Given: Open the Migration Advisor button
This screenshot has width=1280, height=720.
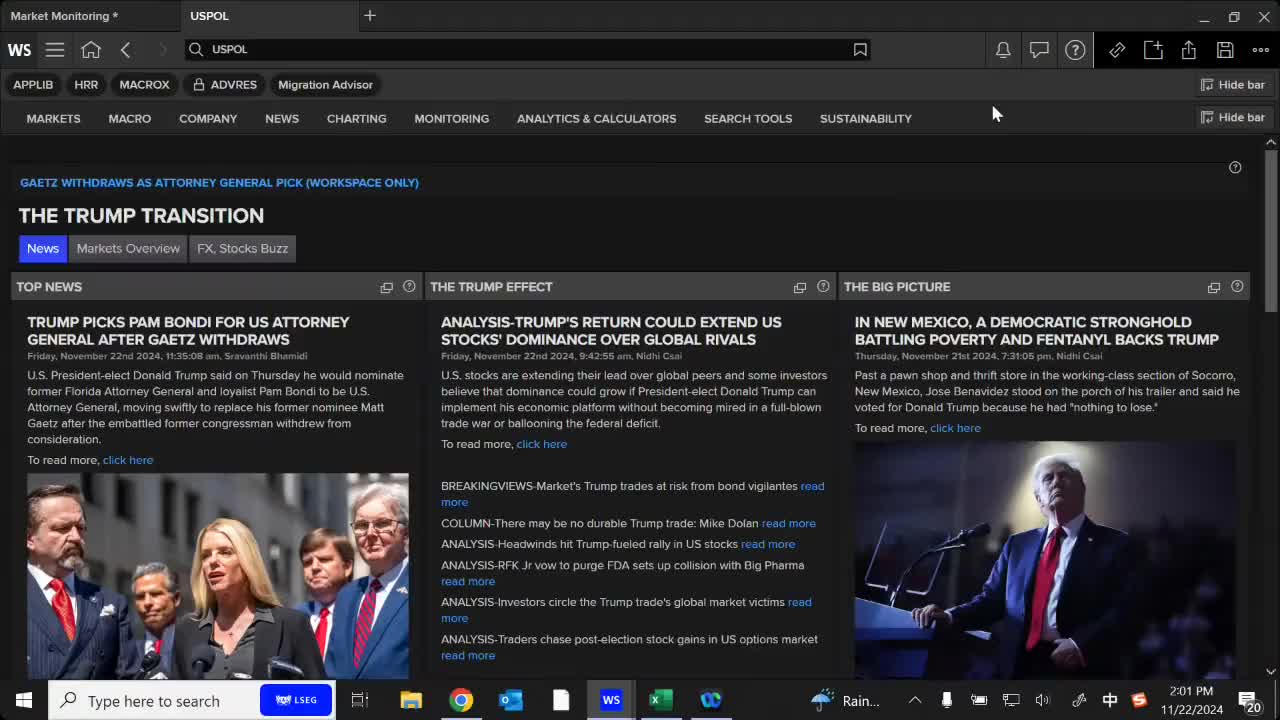Looking at the screenshot, I should 325,85.
